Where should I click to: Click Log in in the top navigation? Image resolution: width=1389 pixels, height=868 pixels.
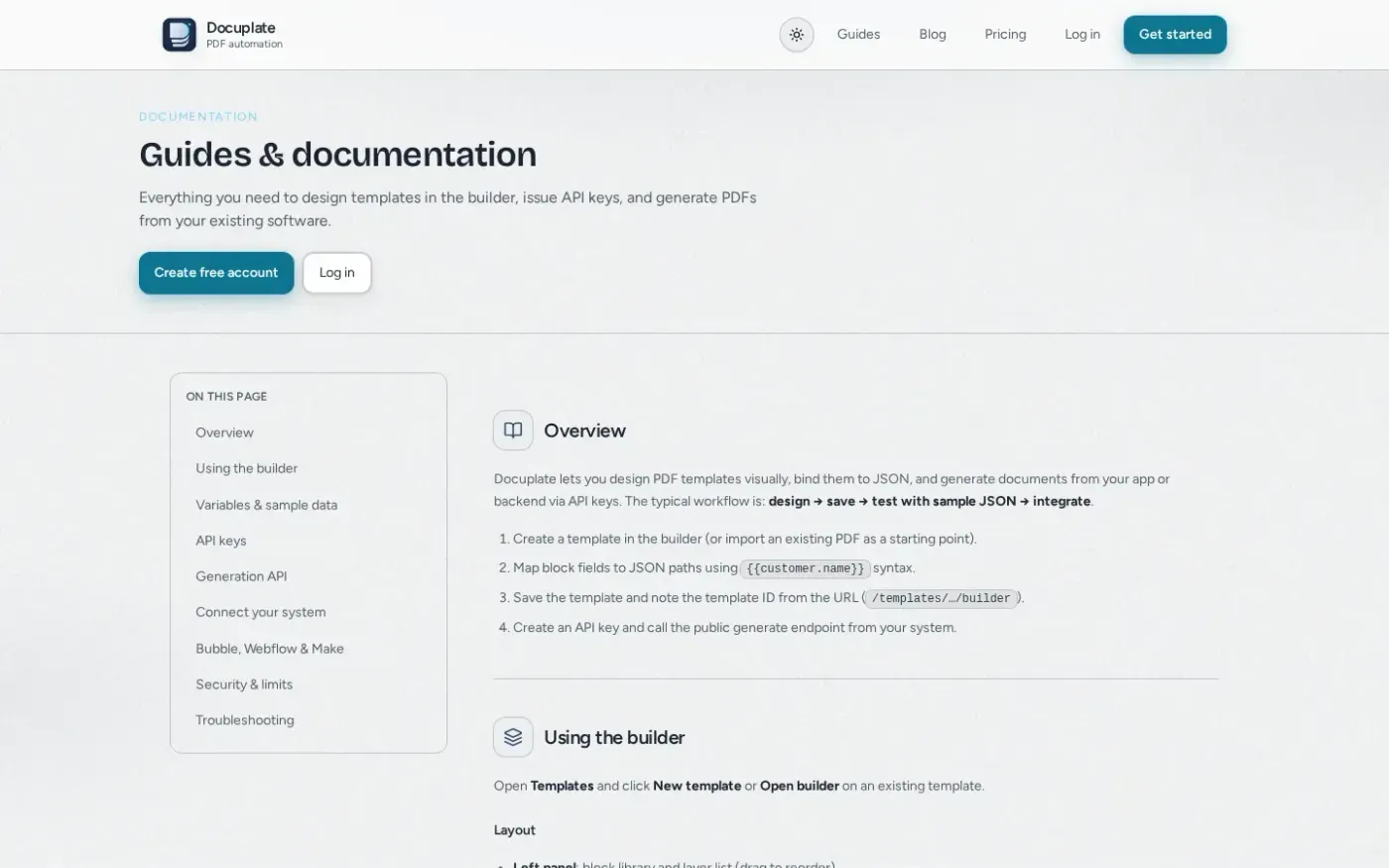(1082, 35)
